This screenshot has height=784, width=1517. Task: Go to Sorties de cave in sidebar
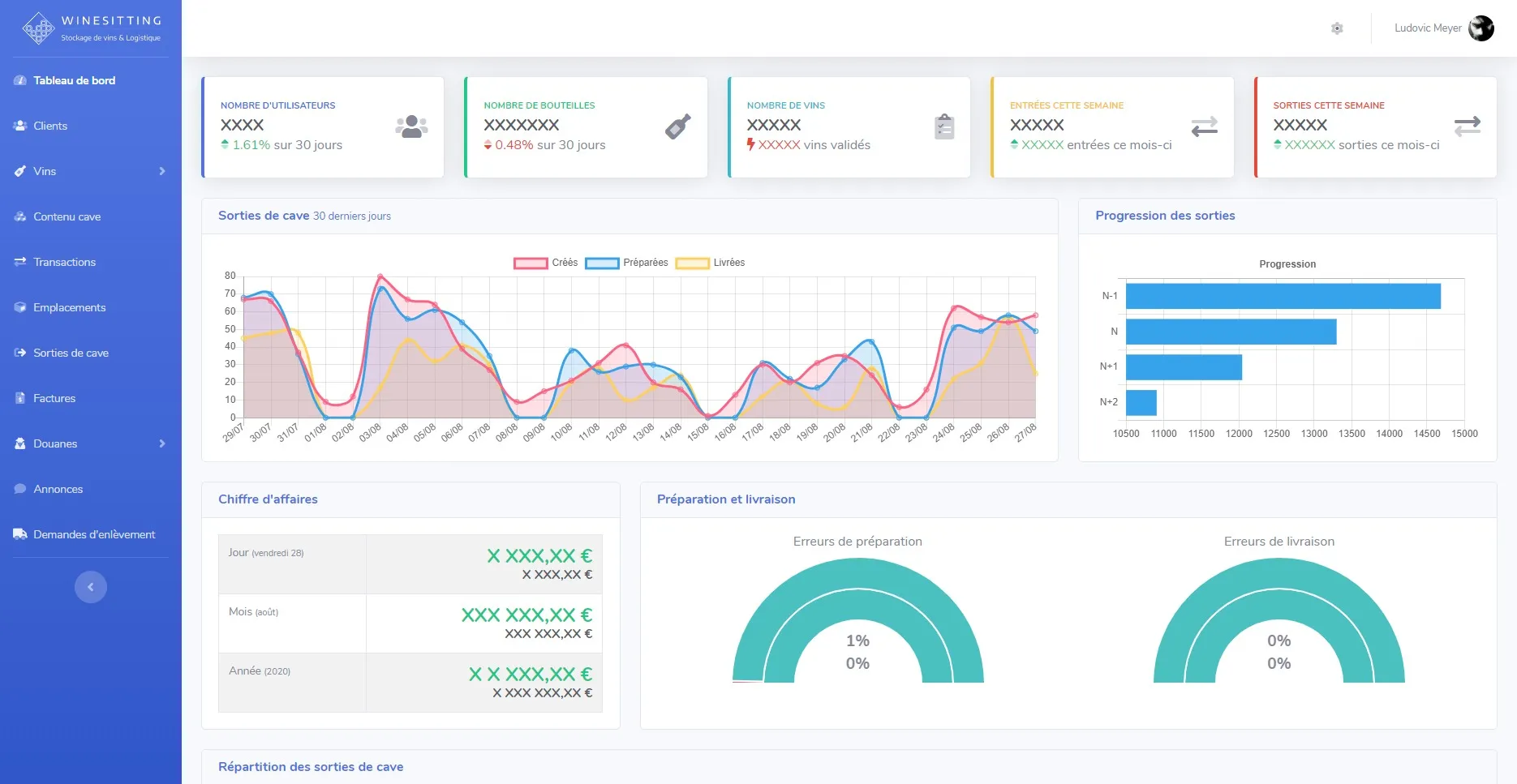click(x=71, y=353)
